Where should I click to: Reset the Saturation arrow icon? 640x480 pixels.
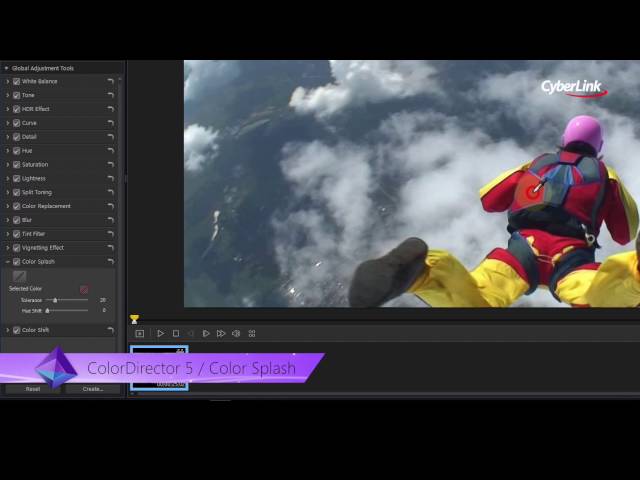pyautogui.click(x=110, y=164)
